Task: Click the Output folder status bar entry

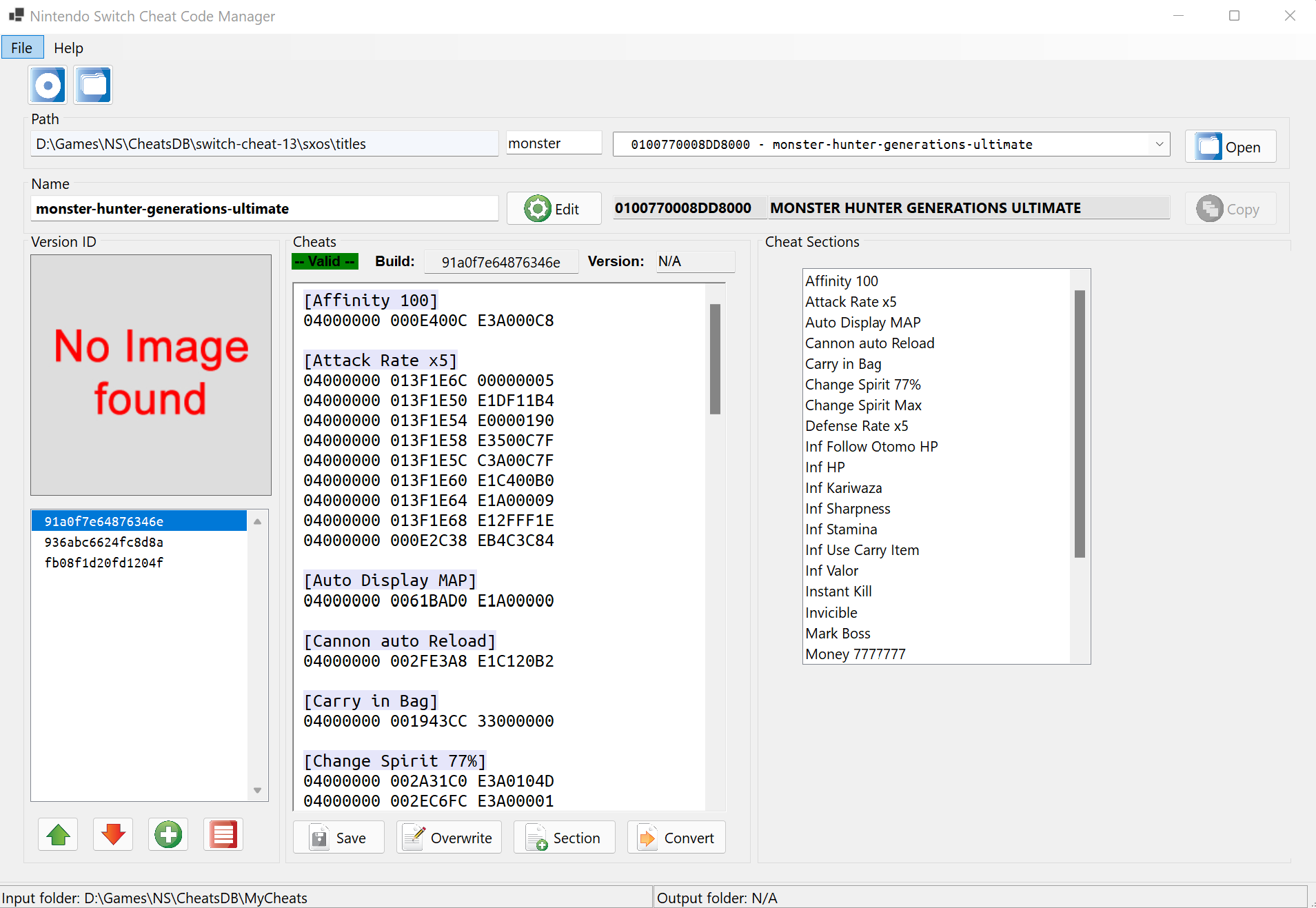Action: 980,898
